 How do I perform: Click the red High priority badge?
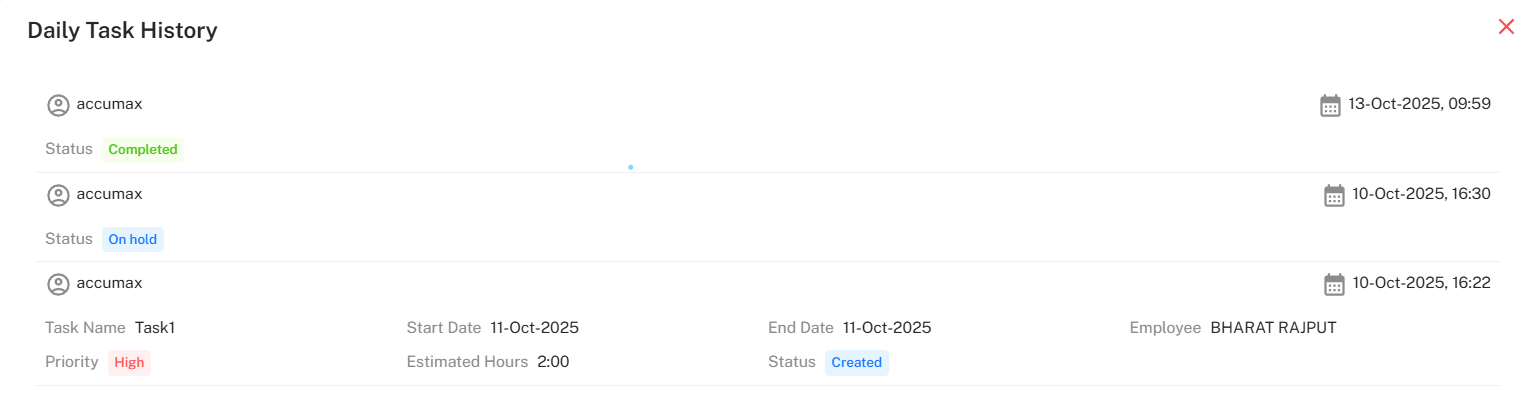(129, 363)
